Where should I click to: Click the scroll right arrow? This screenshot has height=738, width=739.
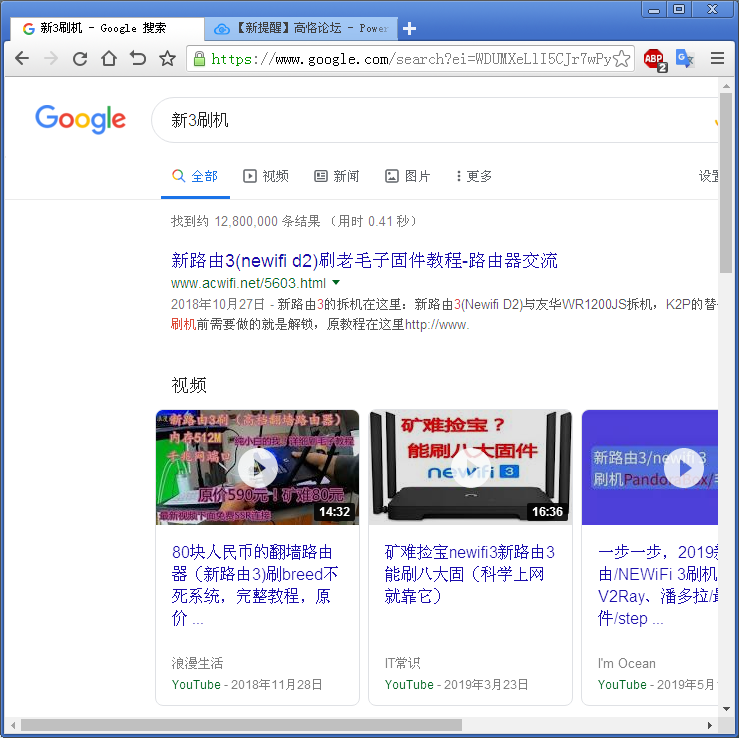coord(710,725)
